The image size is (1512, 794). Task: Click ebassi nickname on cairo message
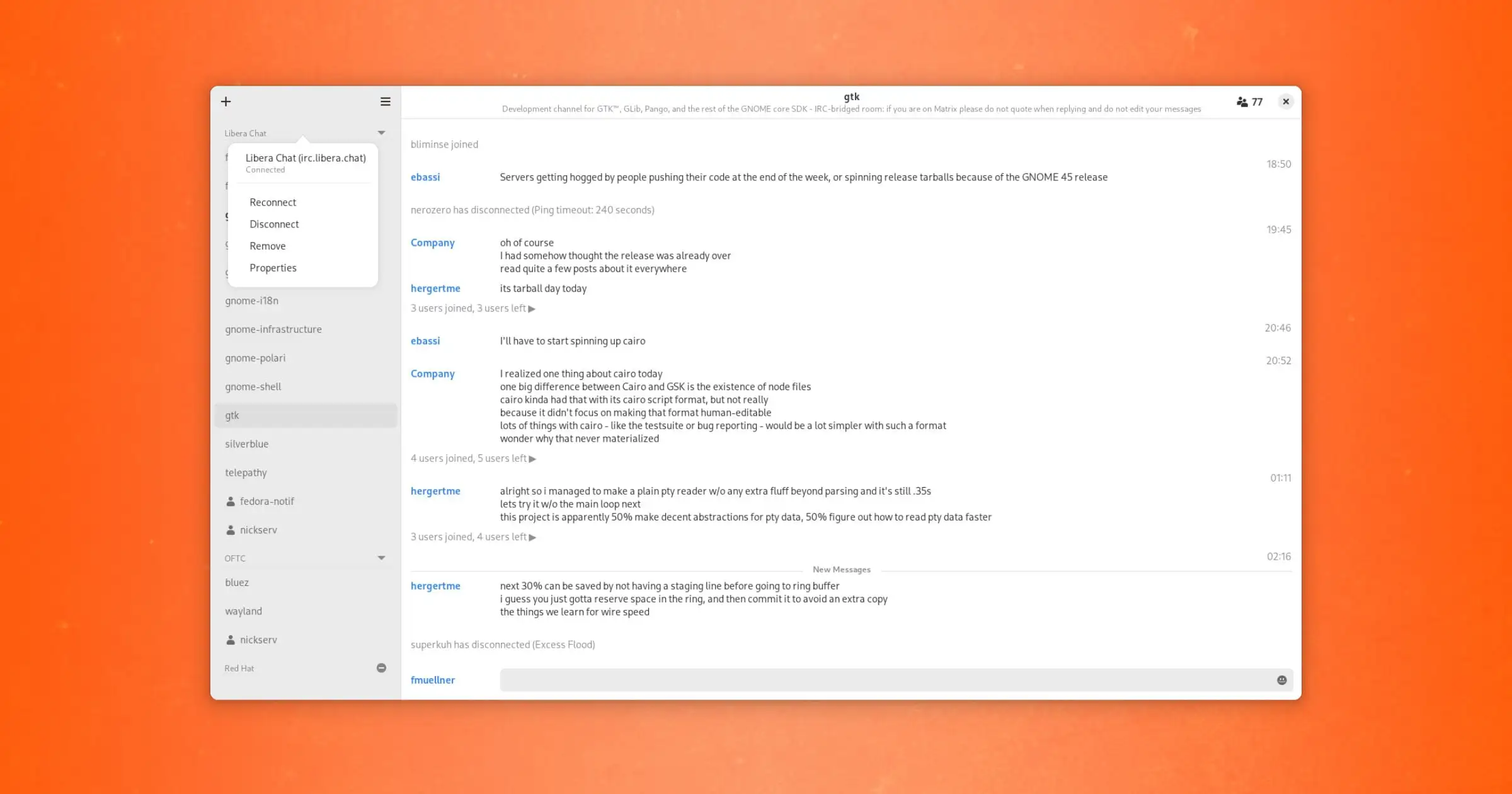pos(425,341)
